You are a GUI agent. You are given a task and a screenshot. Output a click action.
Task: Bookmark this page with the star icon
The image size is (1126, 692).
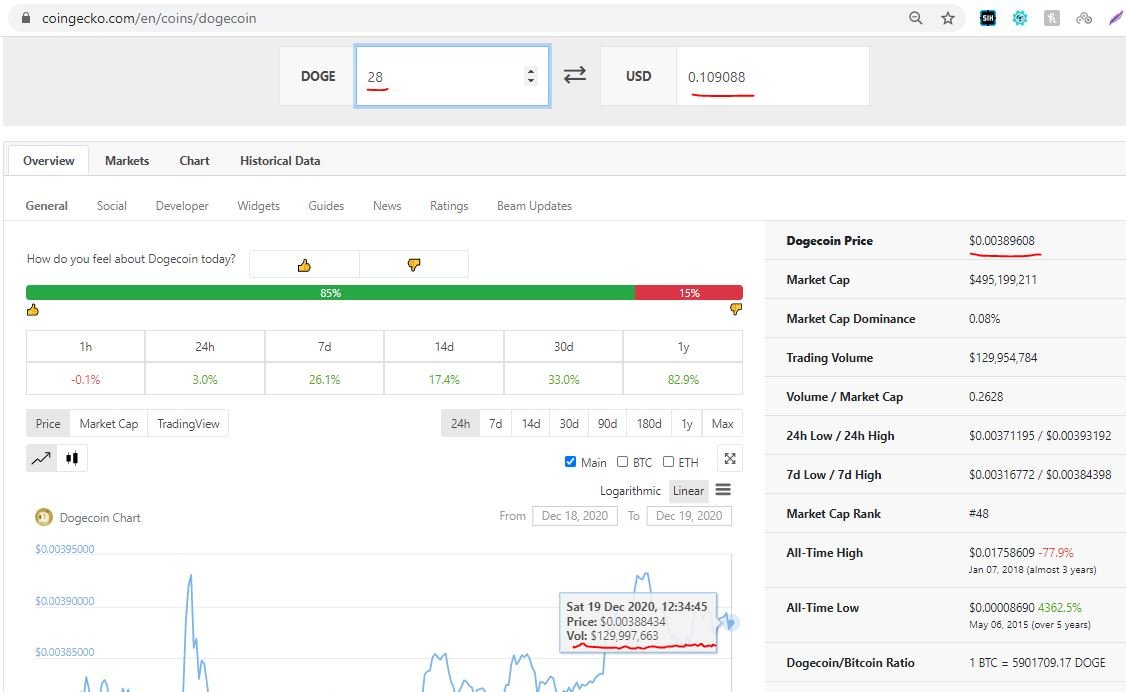(x=948, y=18)
